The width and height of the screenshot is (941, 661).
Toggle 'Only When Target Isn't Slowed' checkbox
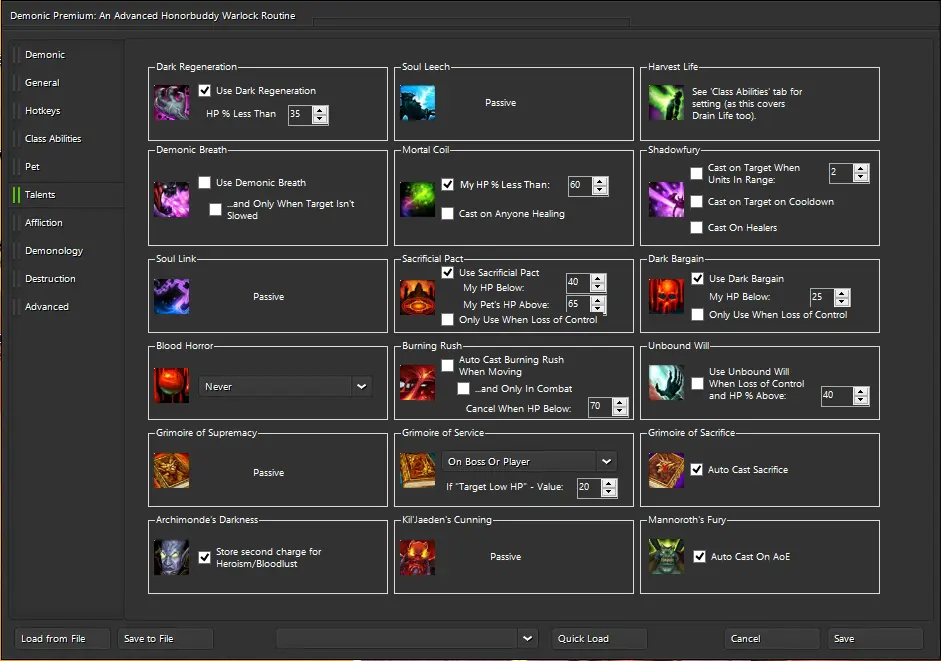[x=215, y=210]
